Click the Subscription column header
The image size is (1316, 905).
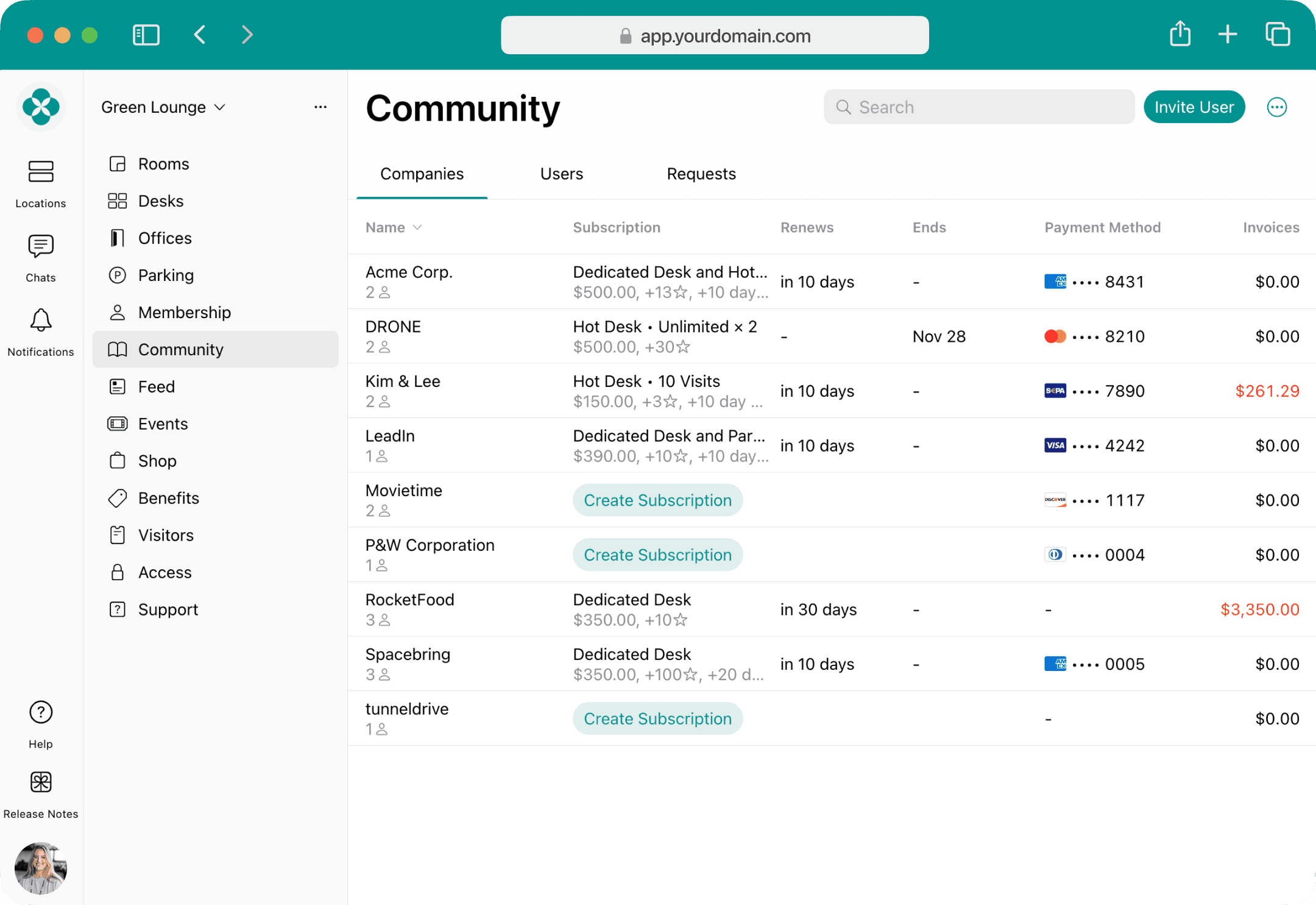[x=617, y=227]
